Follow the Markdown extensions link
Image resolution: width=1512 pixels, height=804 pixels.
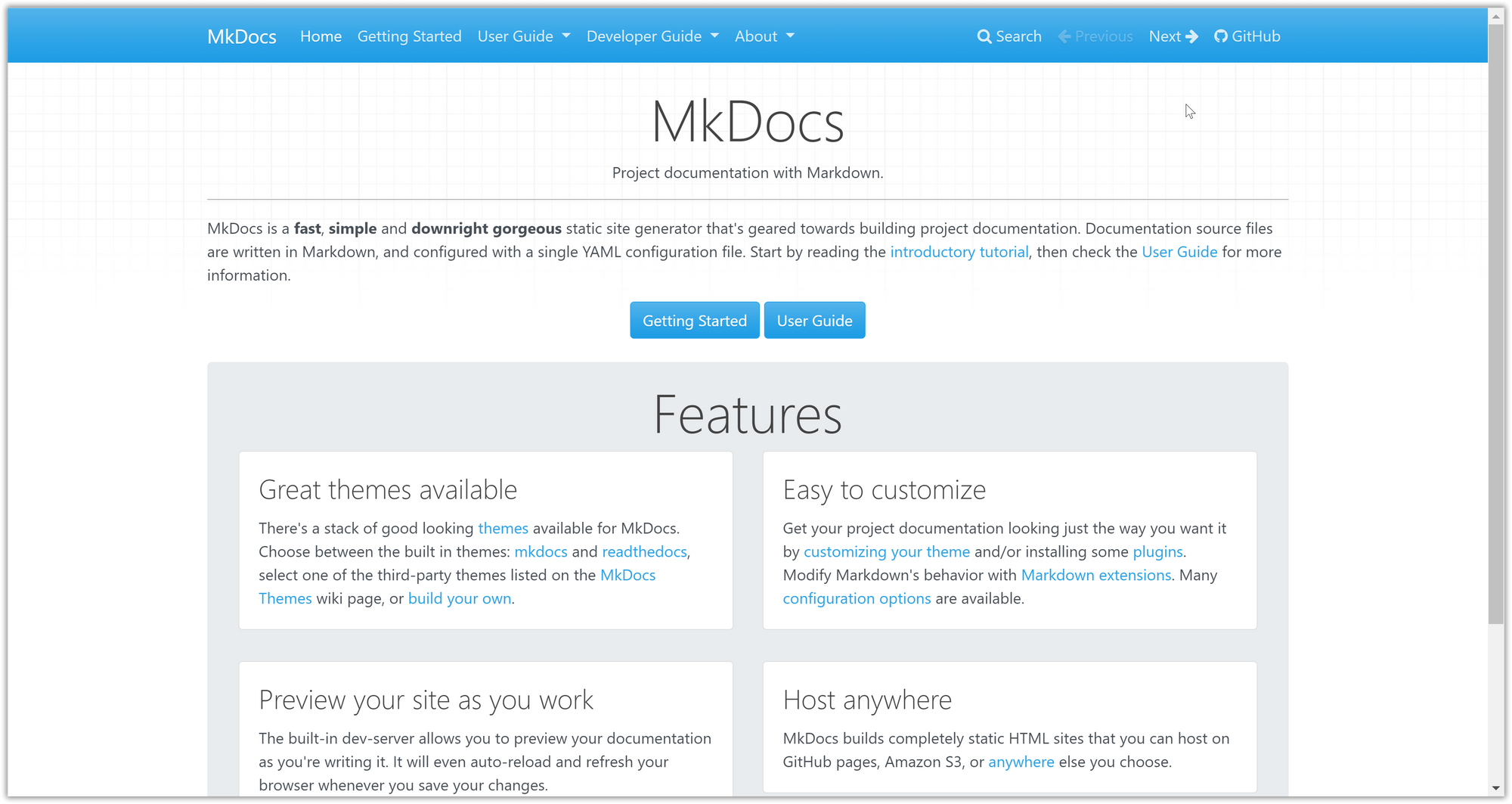click(x=1095, y=575)
